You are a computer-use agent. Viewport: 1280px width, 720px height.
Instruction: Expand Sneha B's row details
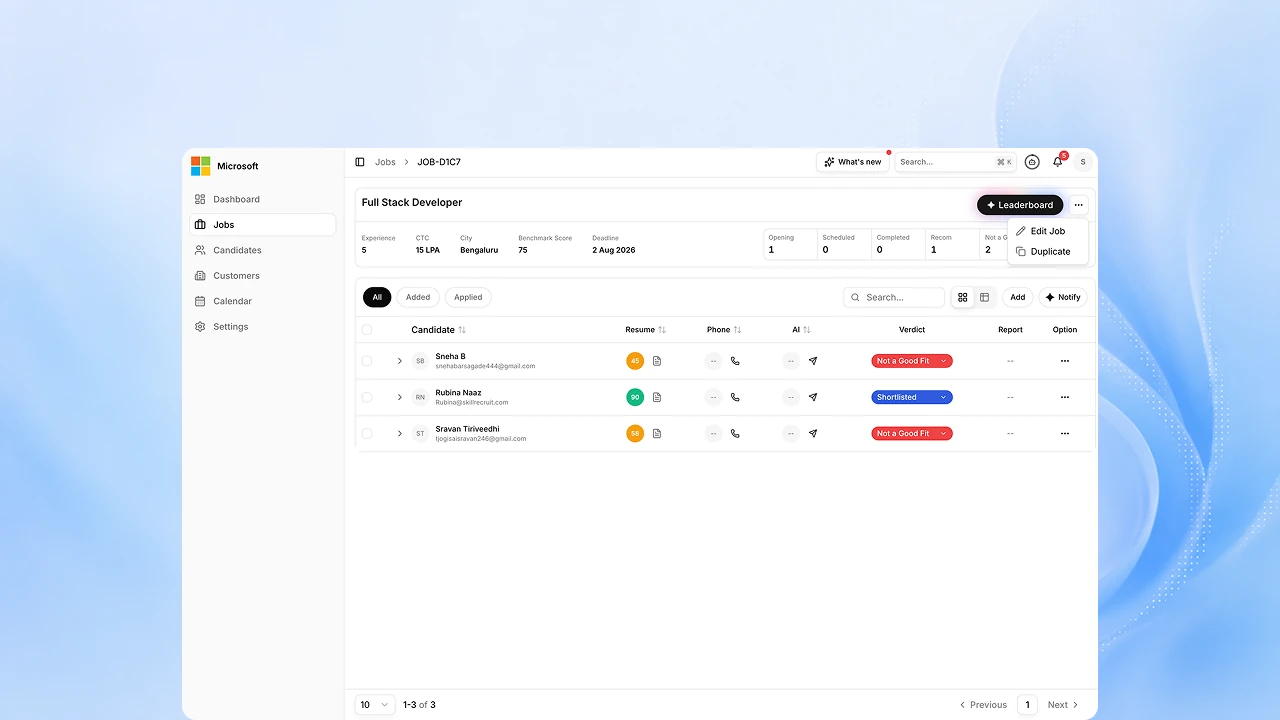[x=399, y=361]
